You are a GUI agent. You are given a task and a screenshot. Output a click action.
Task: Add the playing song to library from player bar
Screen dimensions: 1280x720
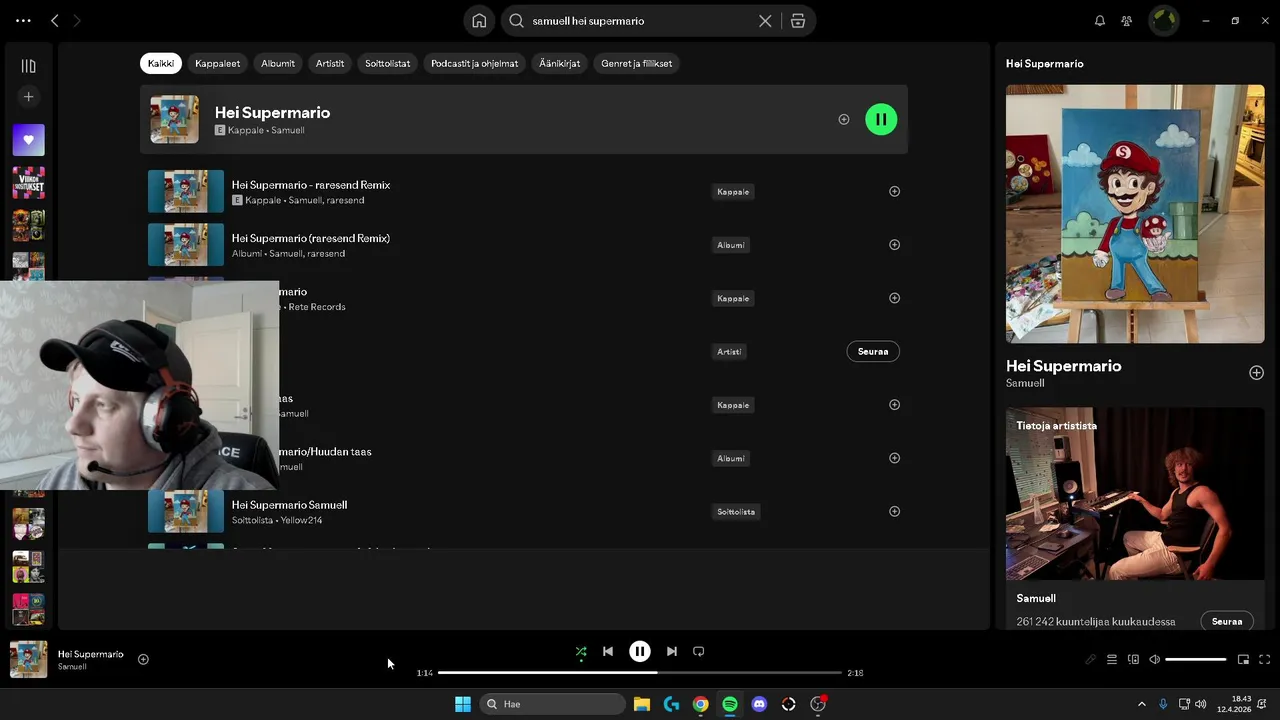[x=143, y=659]
